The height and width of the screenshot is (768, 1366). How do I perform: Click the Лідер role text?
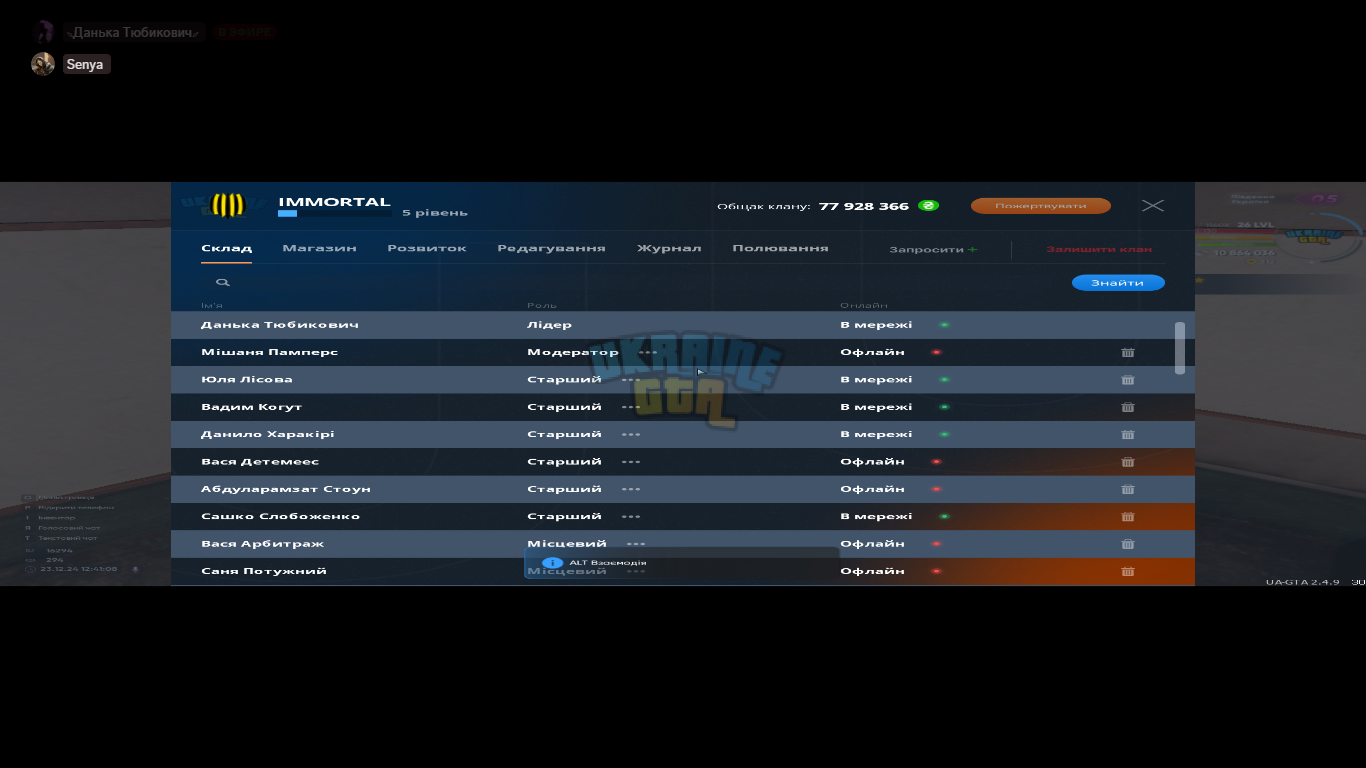pos(549,325)
